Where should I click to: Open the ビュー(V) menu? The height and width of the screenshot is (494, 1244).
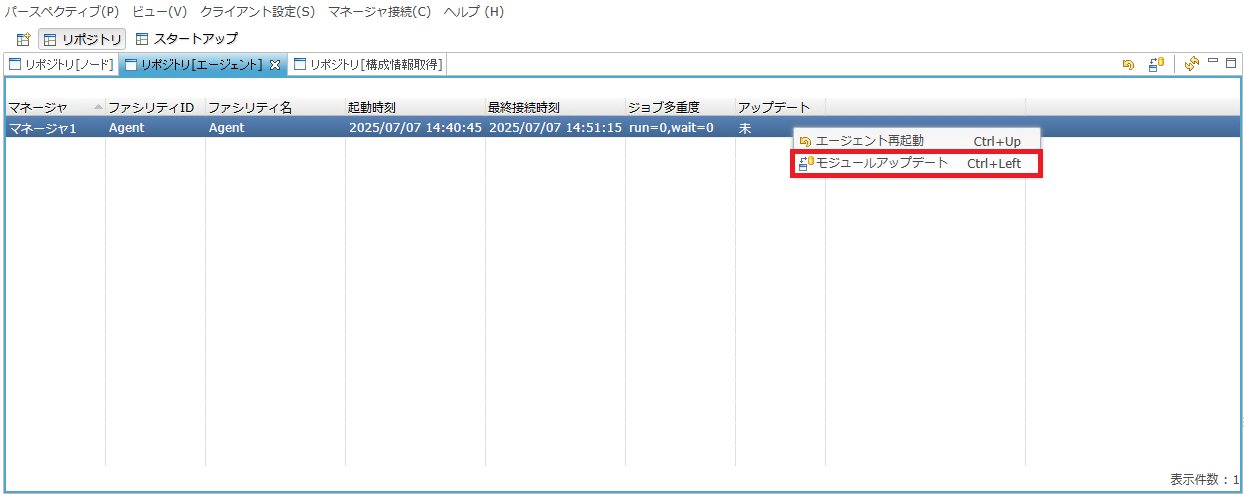pos(159,12)
